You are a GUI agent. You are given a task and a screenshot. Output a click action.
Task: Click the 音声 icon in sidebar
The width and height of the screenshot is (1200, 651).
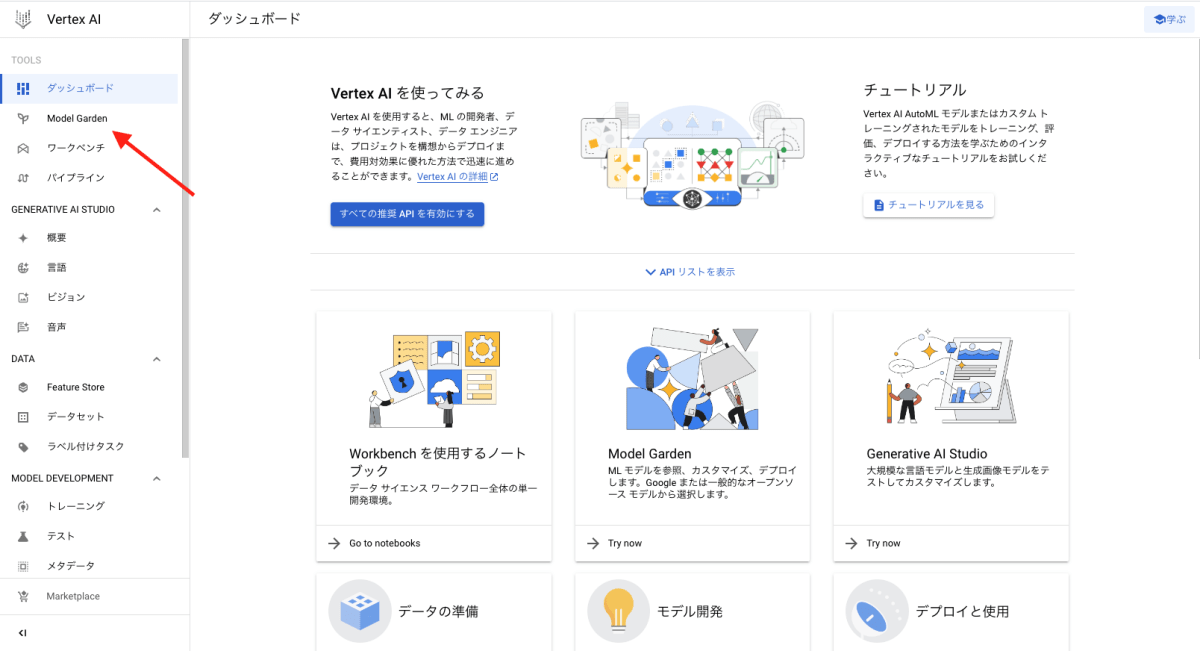point(23,327)
